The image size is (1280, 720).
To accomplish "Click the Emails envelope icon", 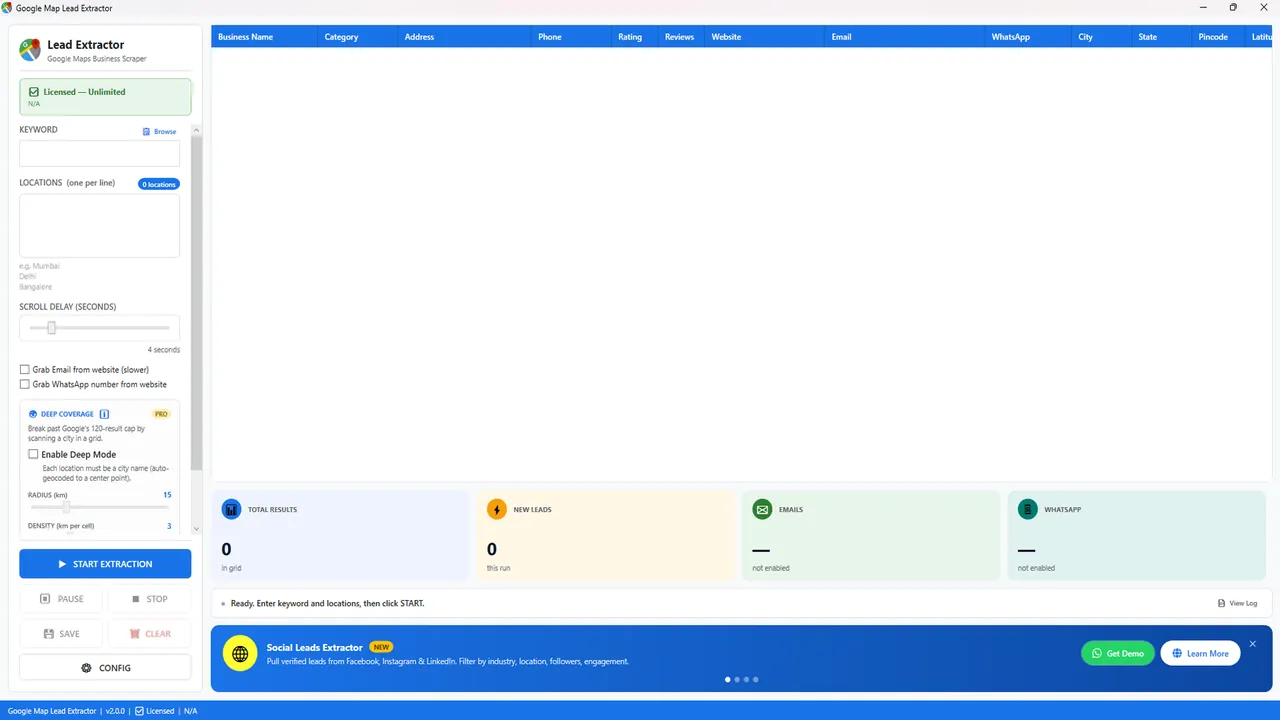I will click(x=763, y=510).
